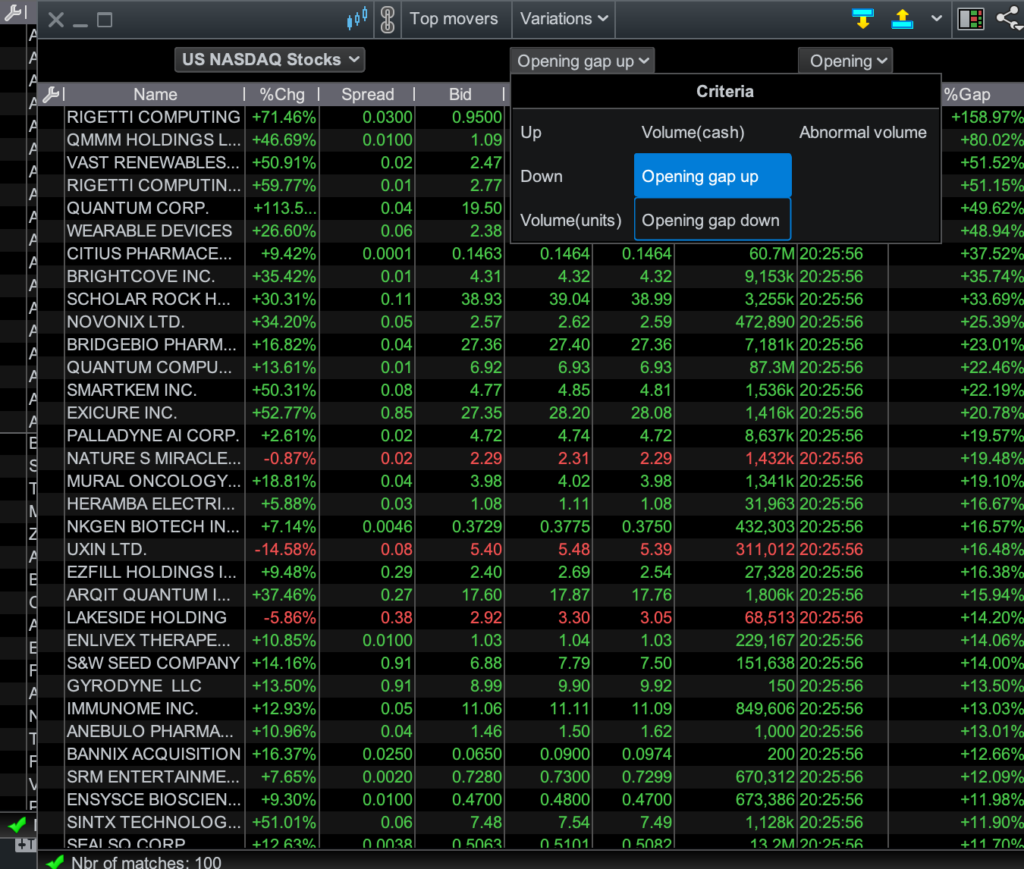Open the column settings wrench beside the Name header
Image resolution: width=1024 pixels, height=869 pixels.
point(52,95)
